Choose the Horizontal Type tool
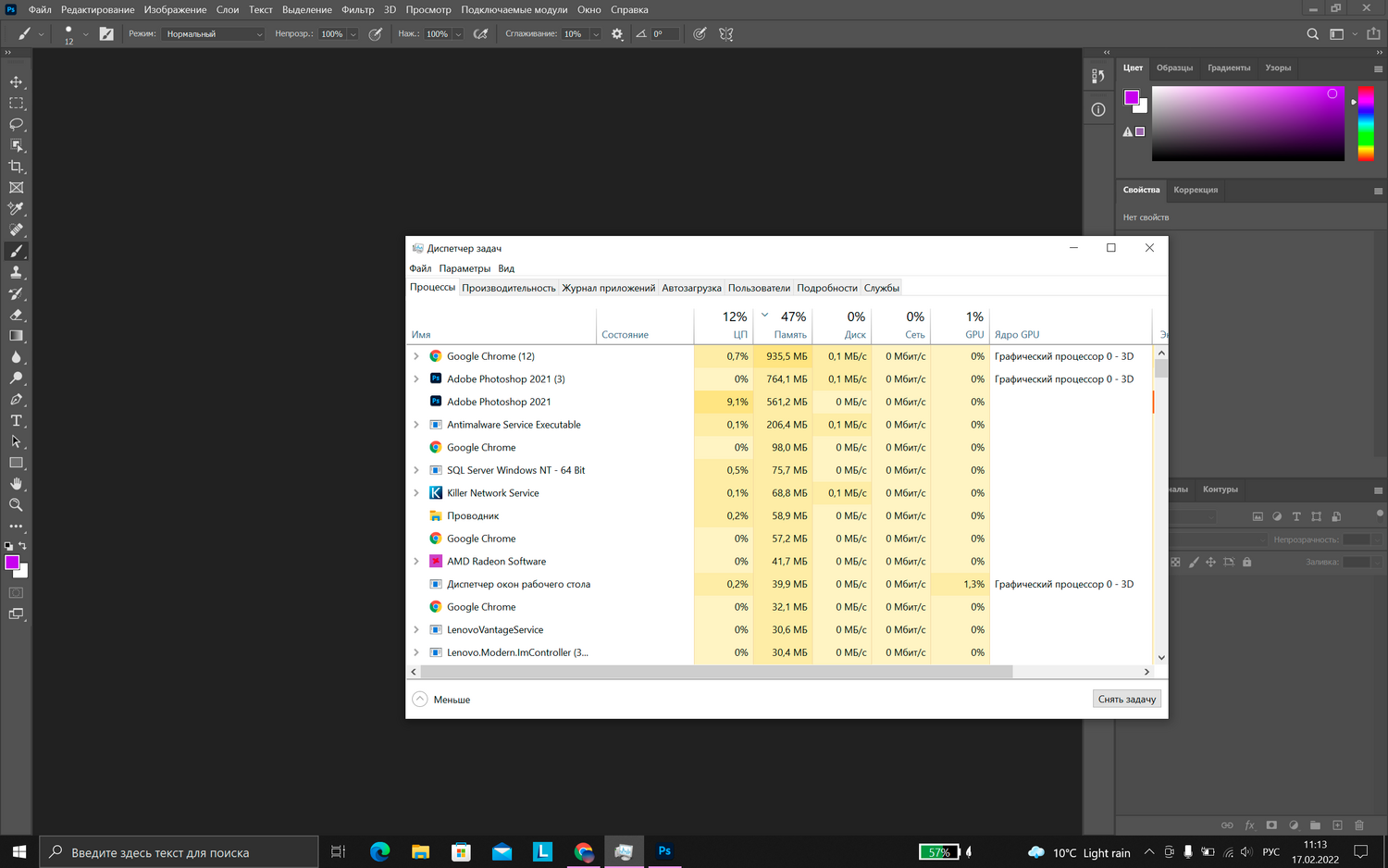1388x868 pixels. pyautogui.click(x=16, y=421)
